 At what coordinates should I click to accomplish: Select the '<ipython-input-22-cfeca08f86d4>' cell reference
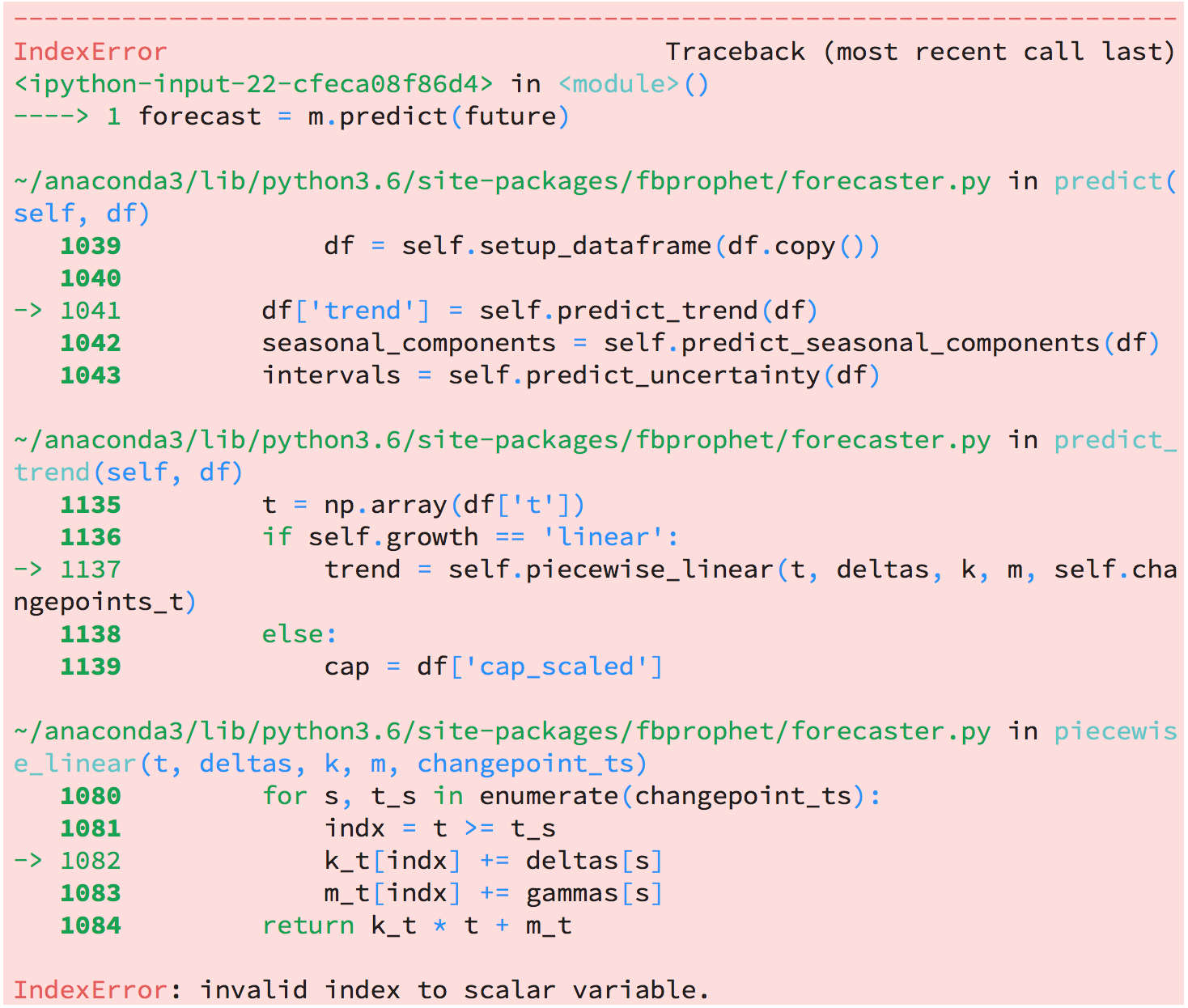[x=253, y=84]
